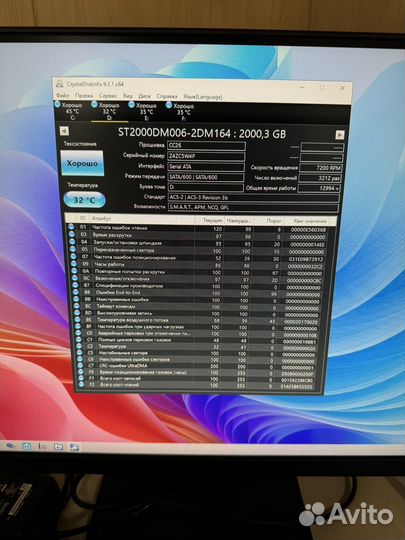Click the Число включений 3212 раз field
This screenshot has width=405, height=540.
(x=320, y=178)
